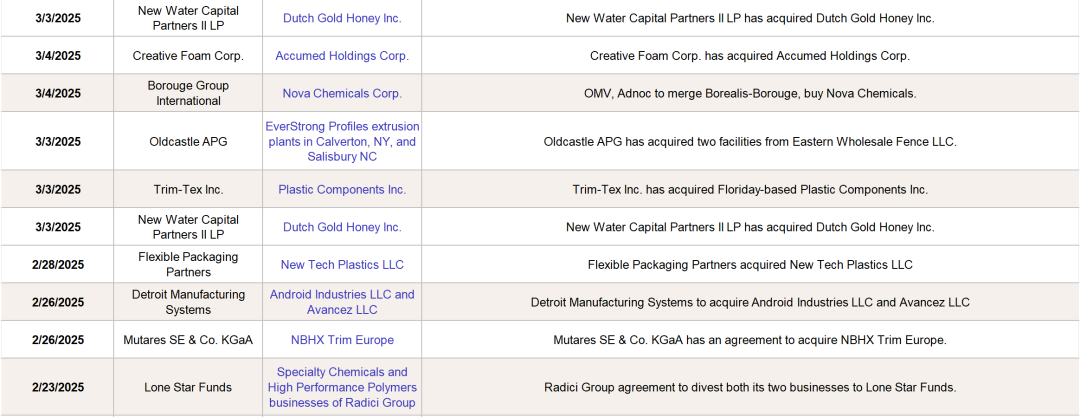This screenshot has width=1080, height=417.
Task: Click the Mutares SE & Co. KGaA cell
Action: click(x=188, y=340)
